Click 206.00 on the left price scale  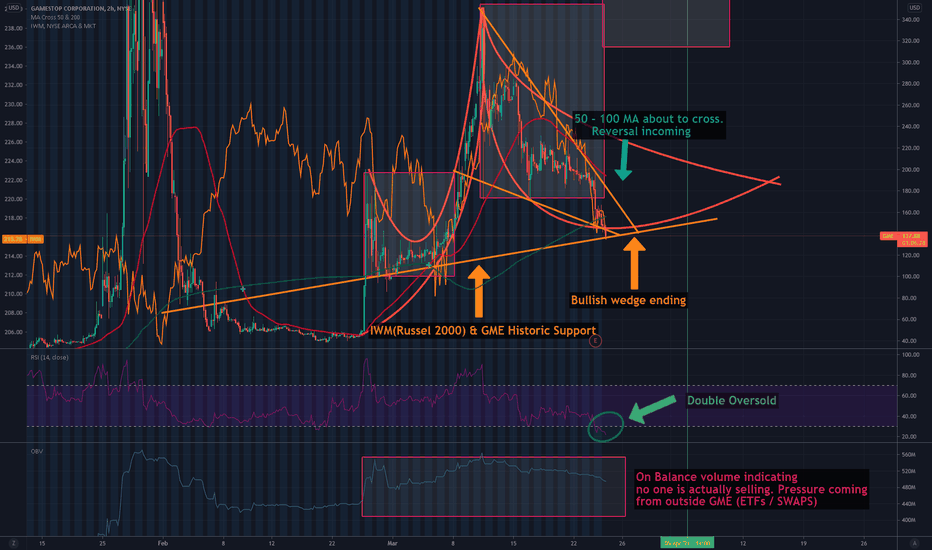point(13,332)
